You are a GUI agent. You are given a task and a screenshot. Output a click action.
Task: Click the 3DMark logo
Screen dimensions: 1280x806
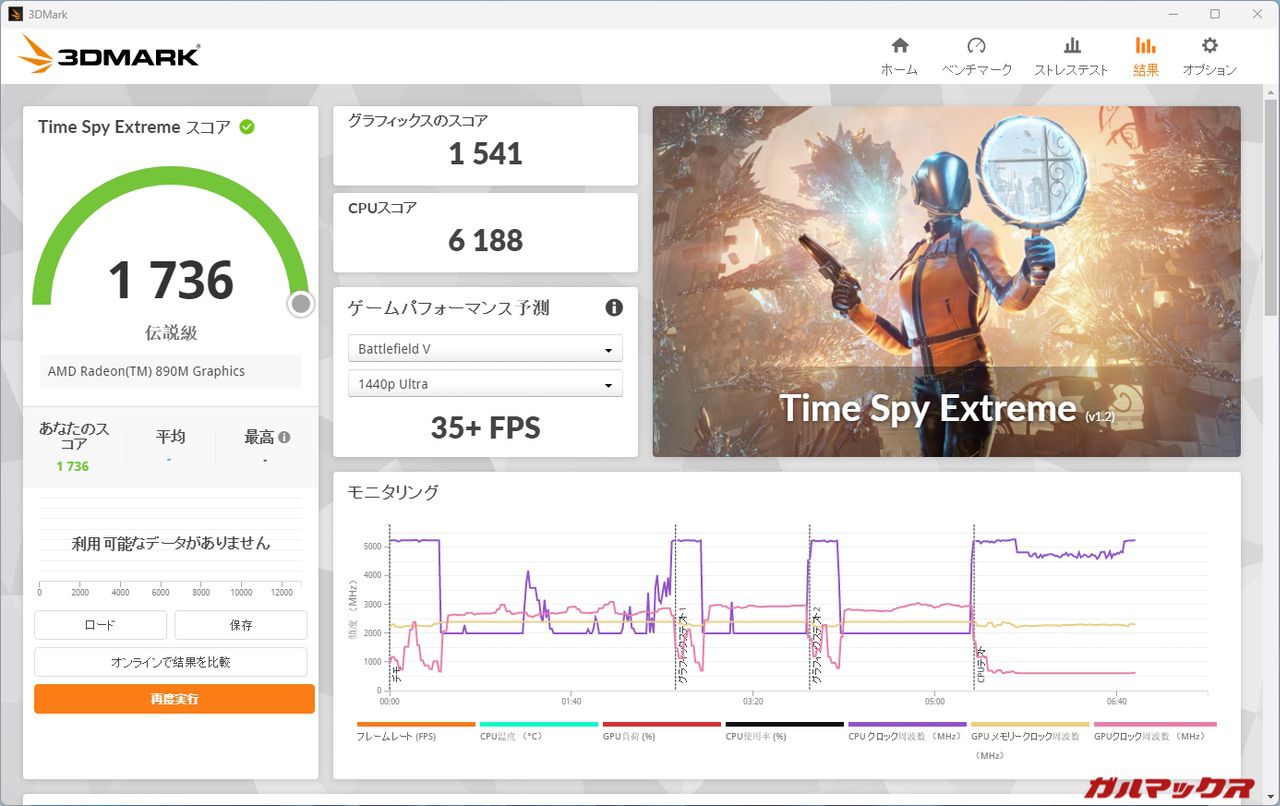pyautogui.click(x=110, y=56)
